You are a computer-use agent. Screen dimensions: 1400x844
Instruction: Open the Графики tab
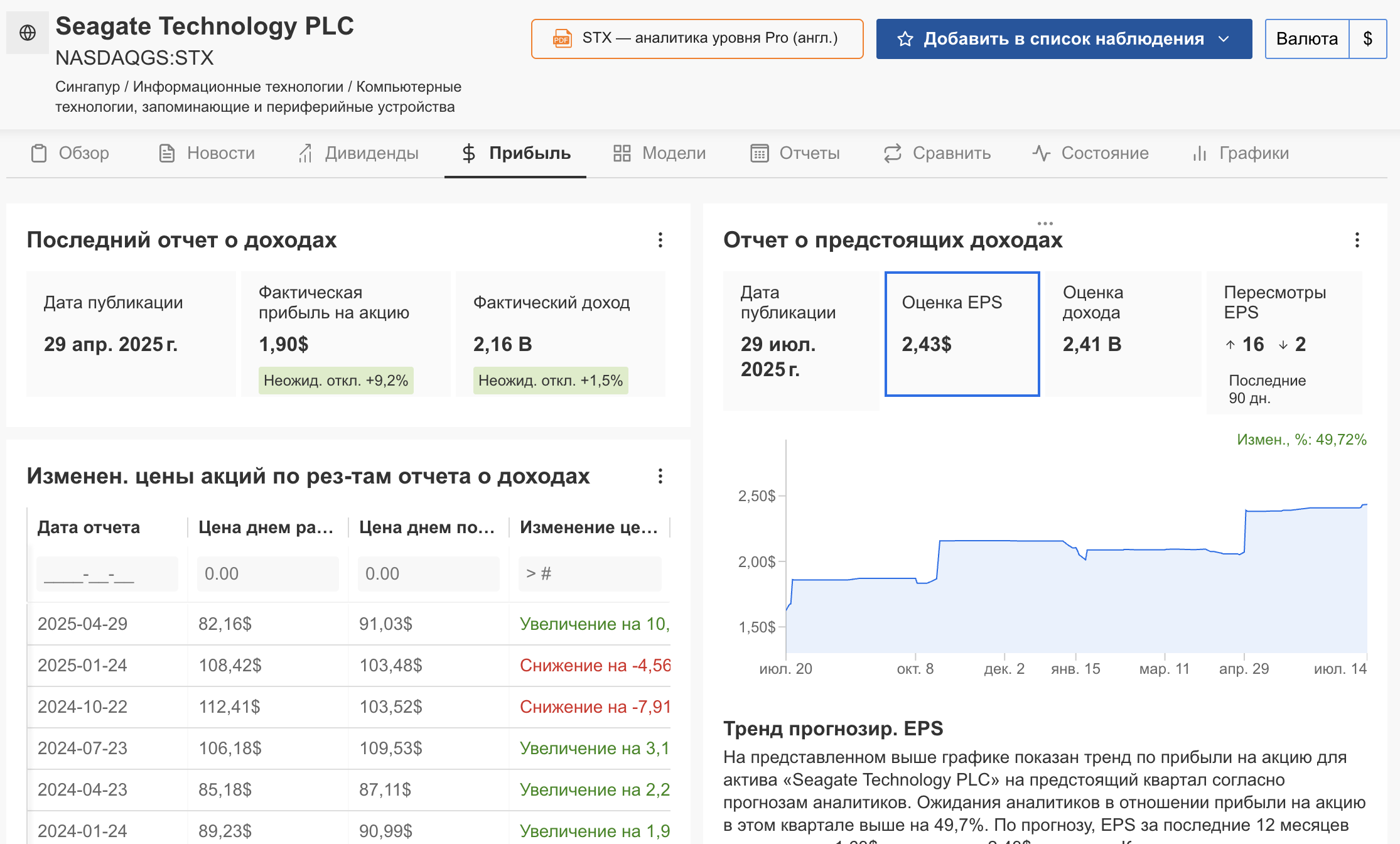[x=1241, y=153]
